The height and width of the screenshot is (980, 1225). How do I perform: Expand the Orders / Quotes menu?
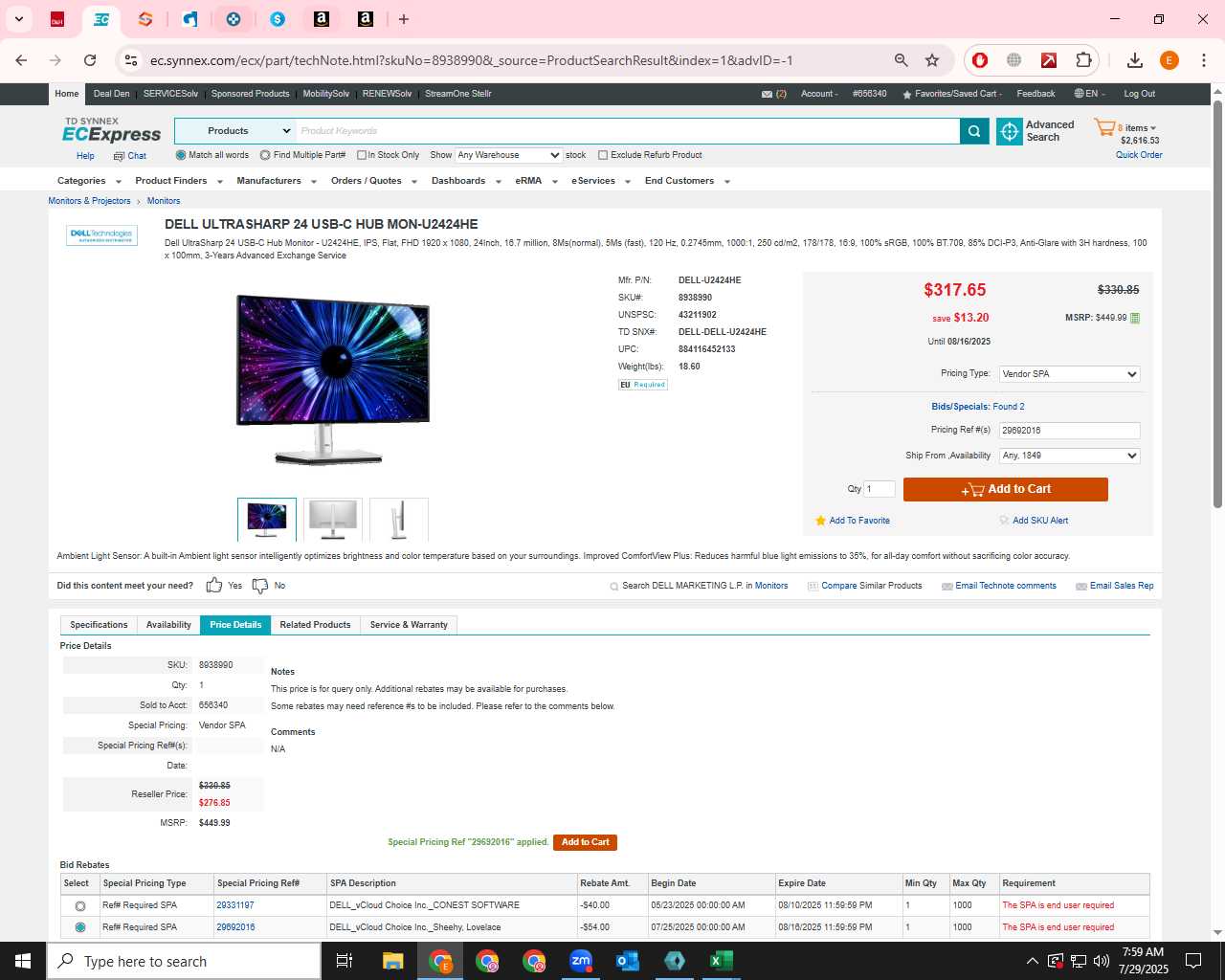click(374, 181)
